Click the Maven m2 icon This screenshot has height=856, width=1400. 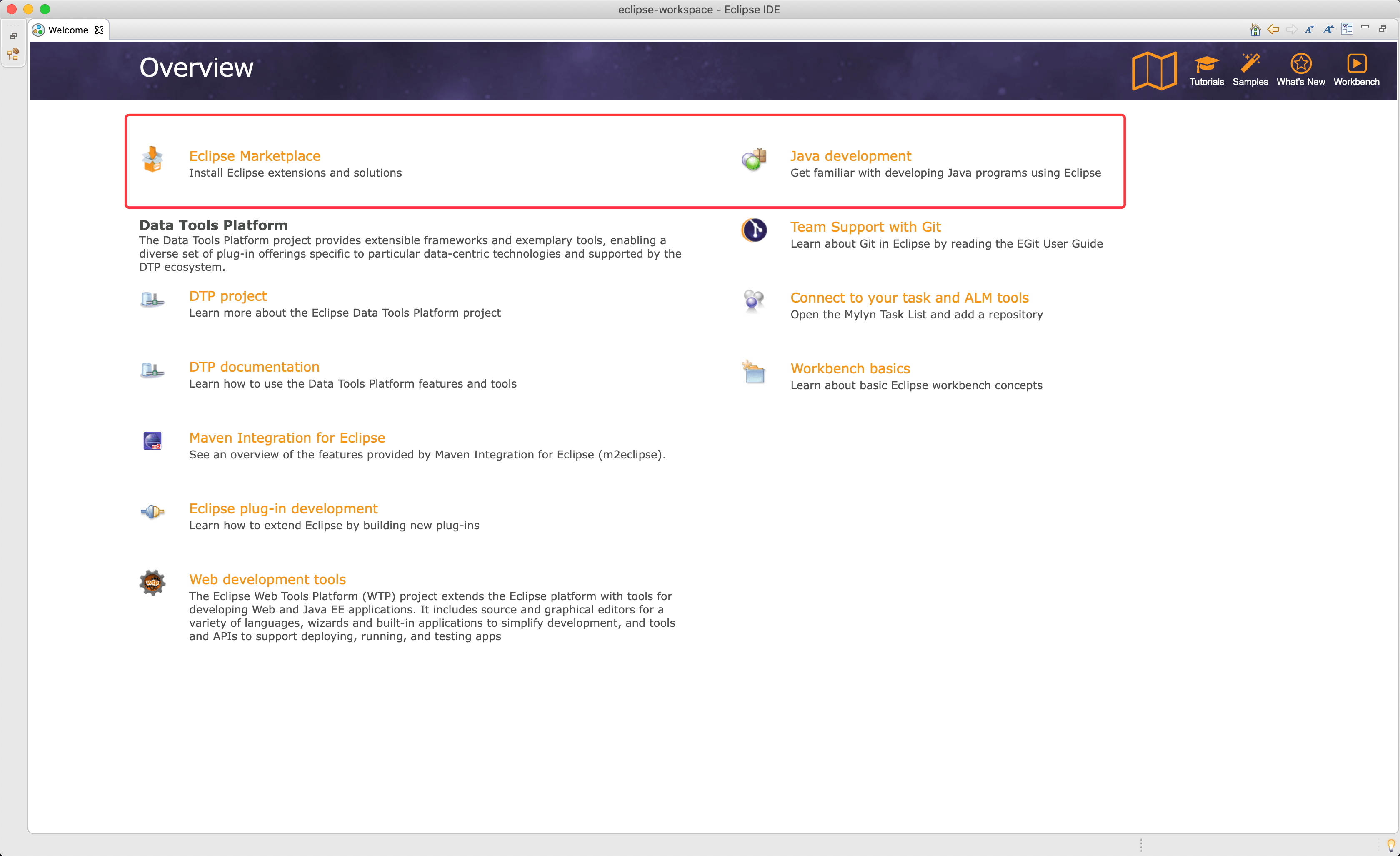tap(152, 441)
